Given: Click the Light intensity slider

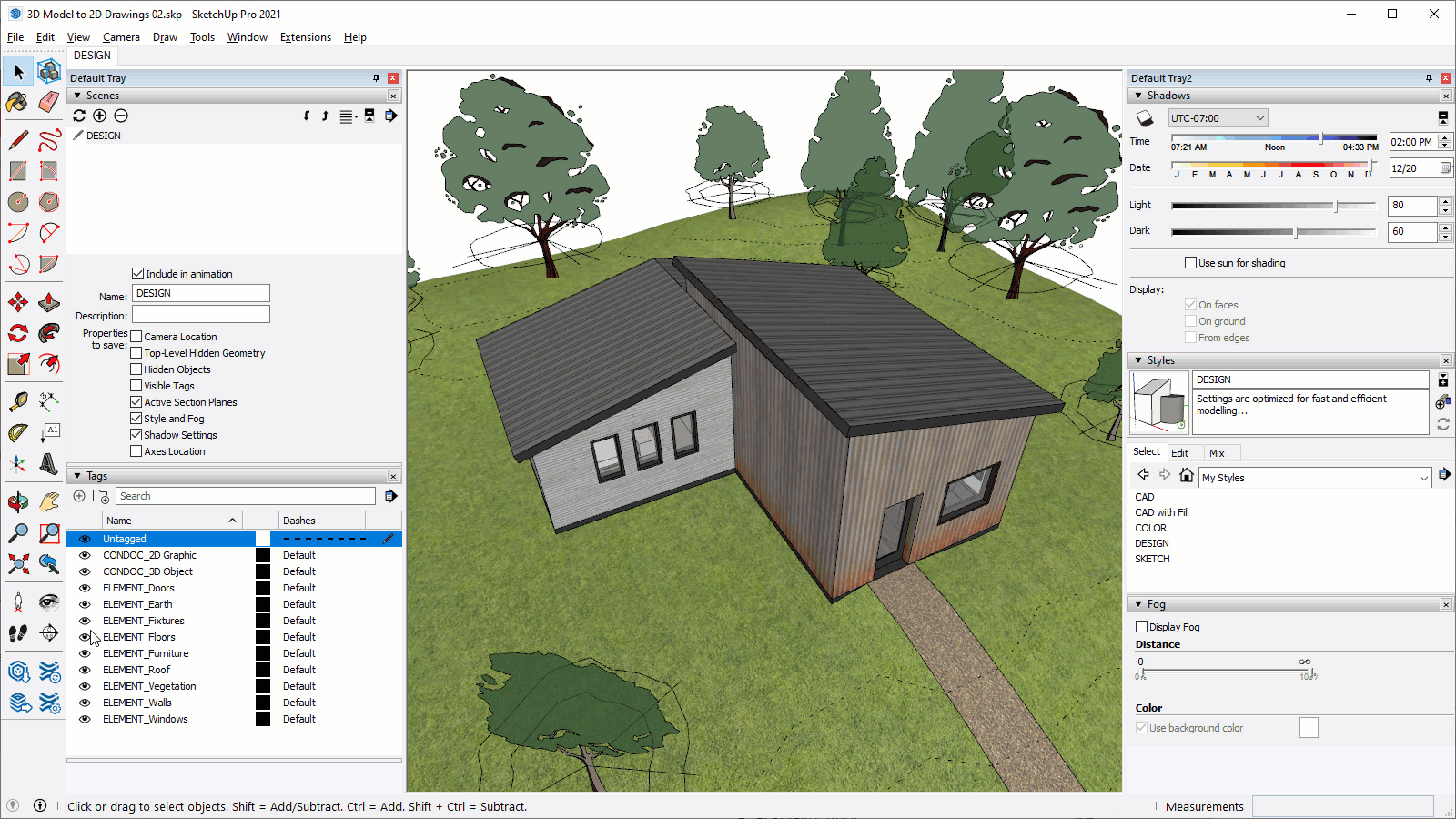Looking at the screenshot, I should tap(1274, 206).
